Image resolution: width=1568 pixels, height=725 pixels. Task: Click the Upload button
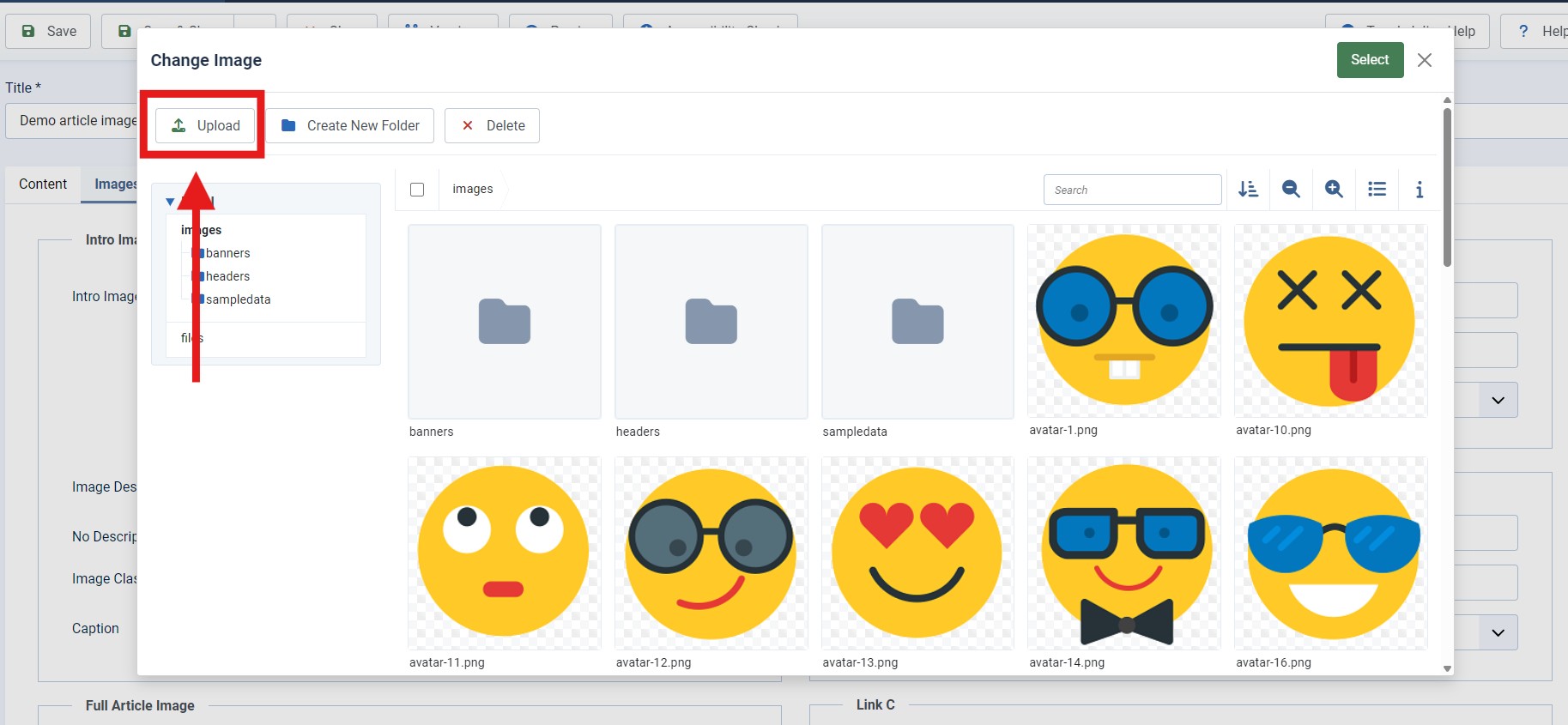coord(204,125)
